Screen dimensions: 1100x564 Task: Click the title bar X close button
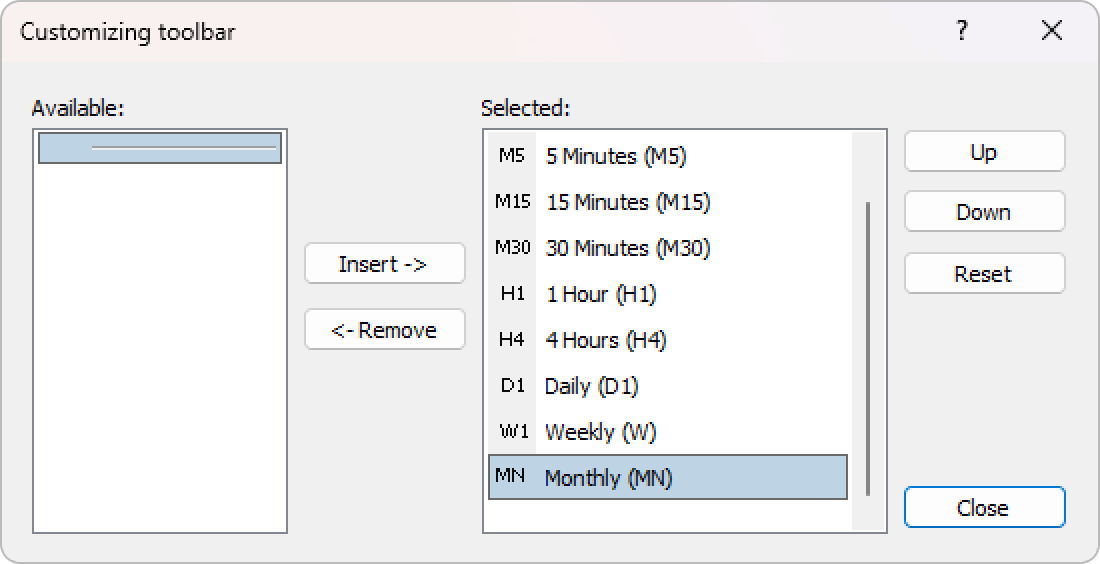1052,31
